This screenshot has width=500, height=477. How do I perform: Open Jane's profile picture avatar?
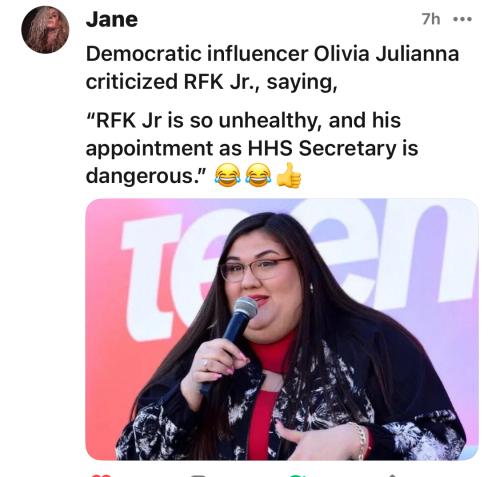45,30
